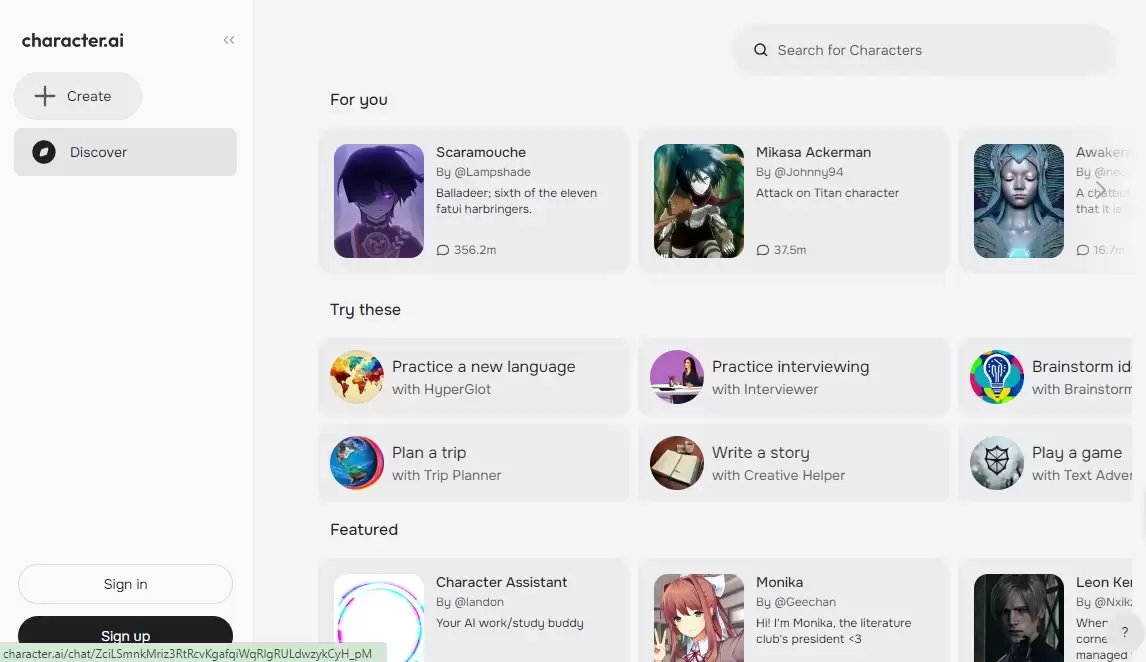Click the plus icon in Create button
The width and height of the screenshot is (1146, 662).
(45, 96)
